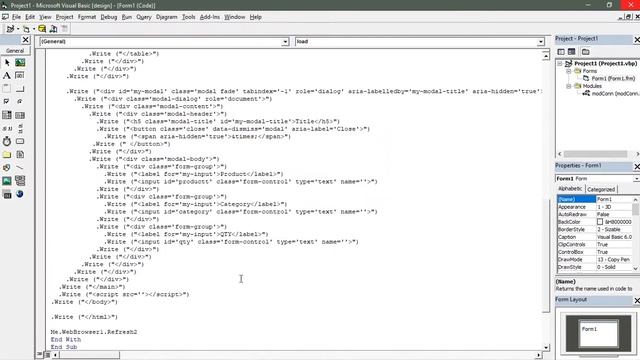
Task: Click Form1 thumbnail in Form Layout
Action: 598,333
